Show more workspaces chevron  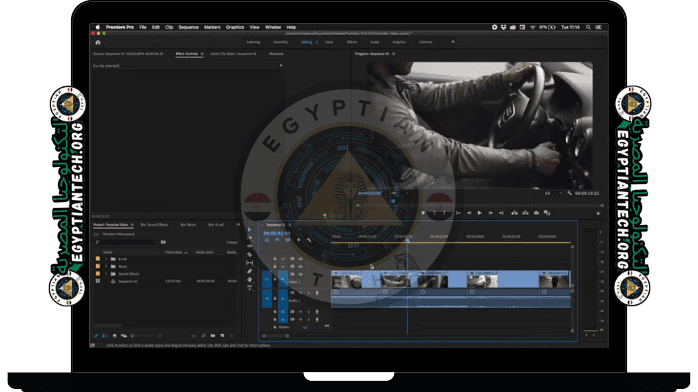[x=453, y=42]
